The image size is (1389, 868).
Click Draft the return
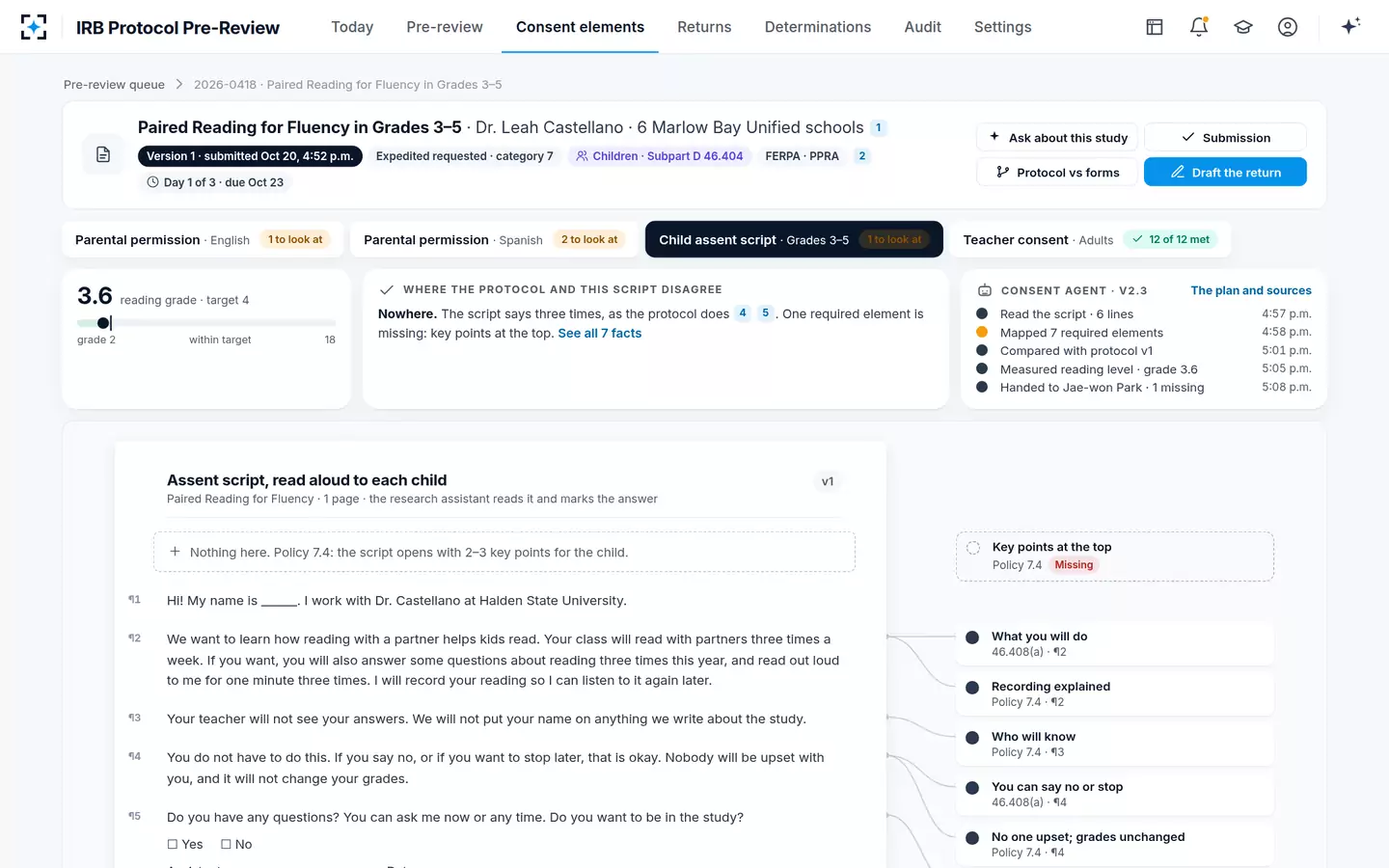[x=1225, y=172]
